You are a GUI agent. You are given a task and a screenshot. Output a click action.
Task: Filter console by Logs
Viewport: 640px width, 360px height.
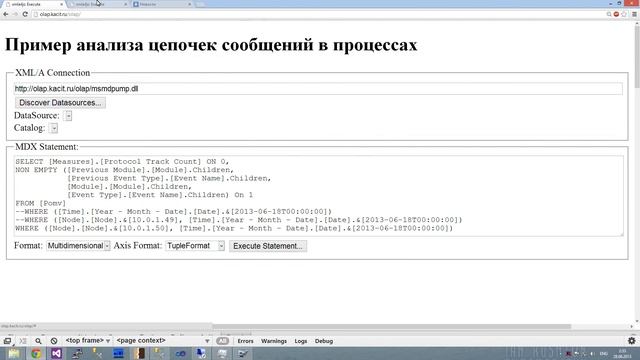tap(301, 341)
